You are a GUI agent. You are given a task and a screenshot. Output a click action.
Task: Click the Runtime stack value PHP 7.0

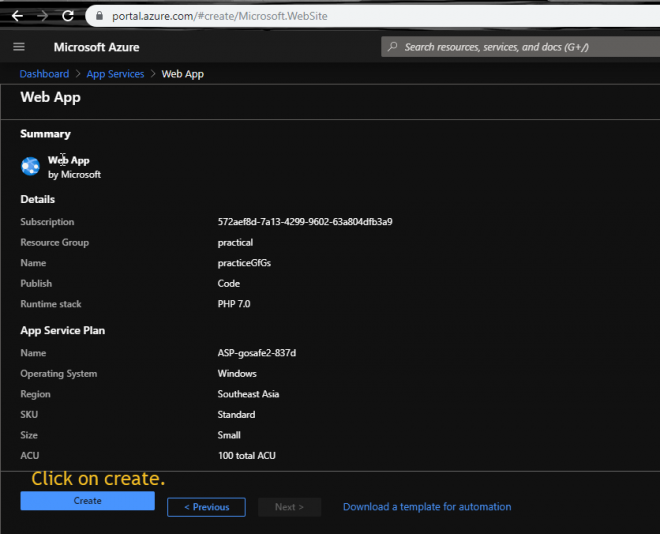(234, 304)
